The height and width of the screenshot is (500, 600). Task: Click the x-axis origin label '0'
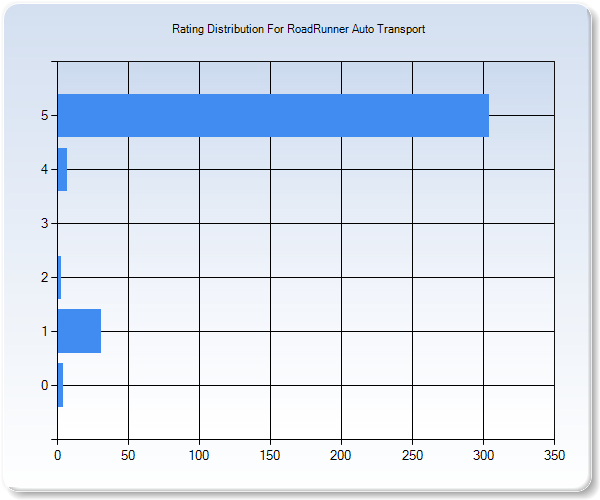[57, 455]
